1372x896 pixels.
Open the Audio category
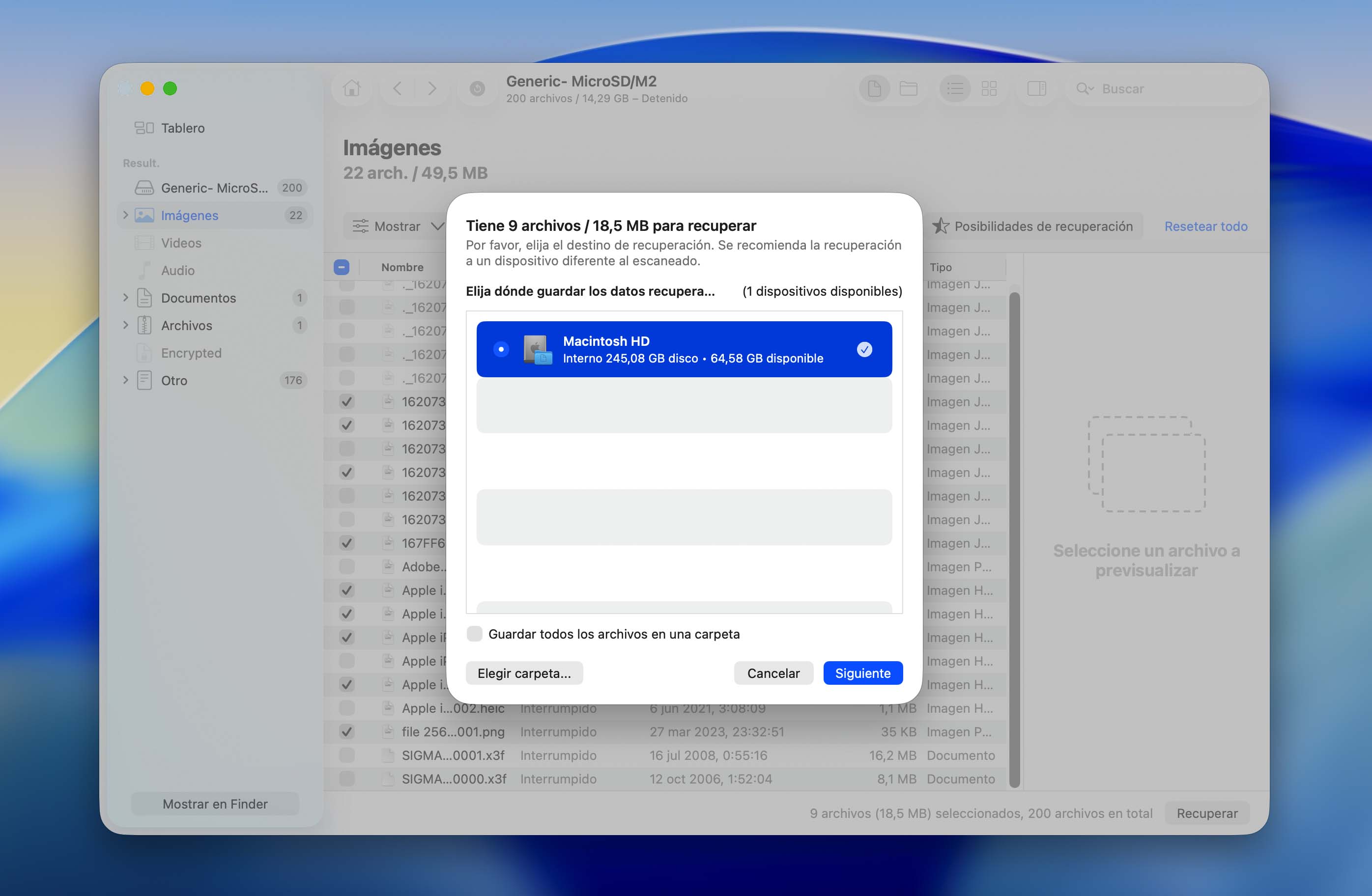pyautogui.click(x=214, y=271)
